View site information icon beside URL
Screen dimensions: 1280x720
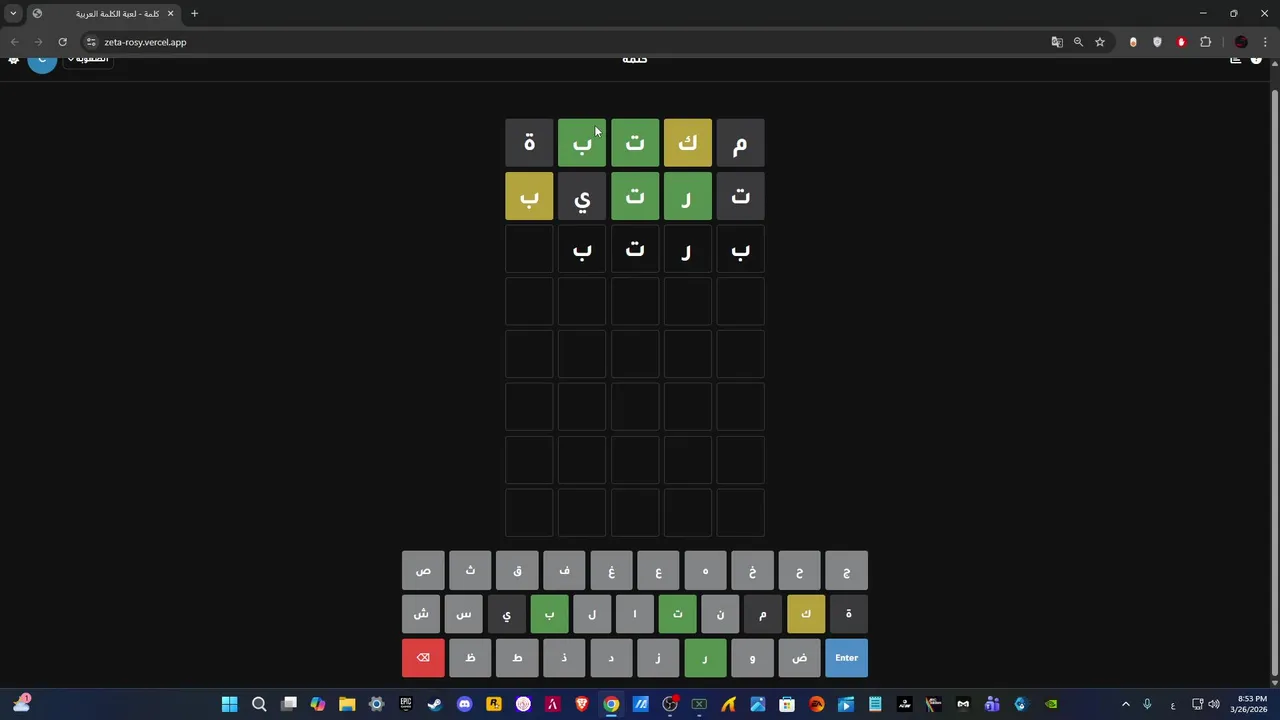point(91,42)
